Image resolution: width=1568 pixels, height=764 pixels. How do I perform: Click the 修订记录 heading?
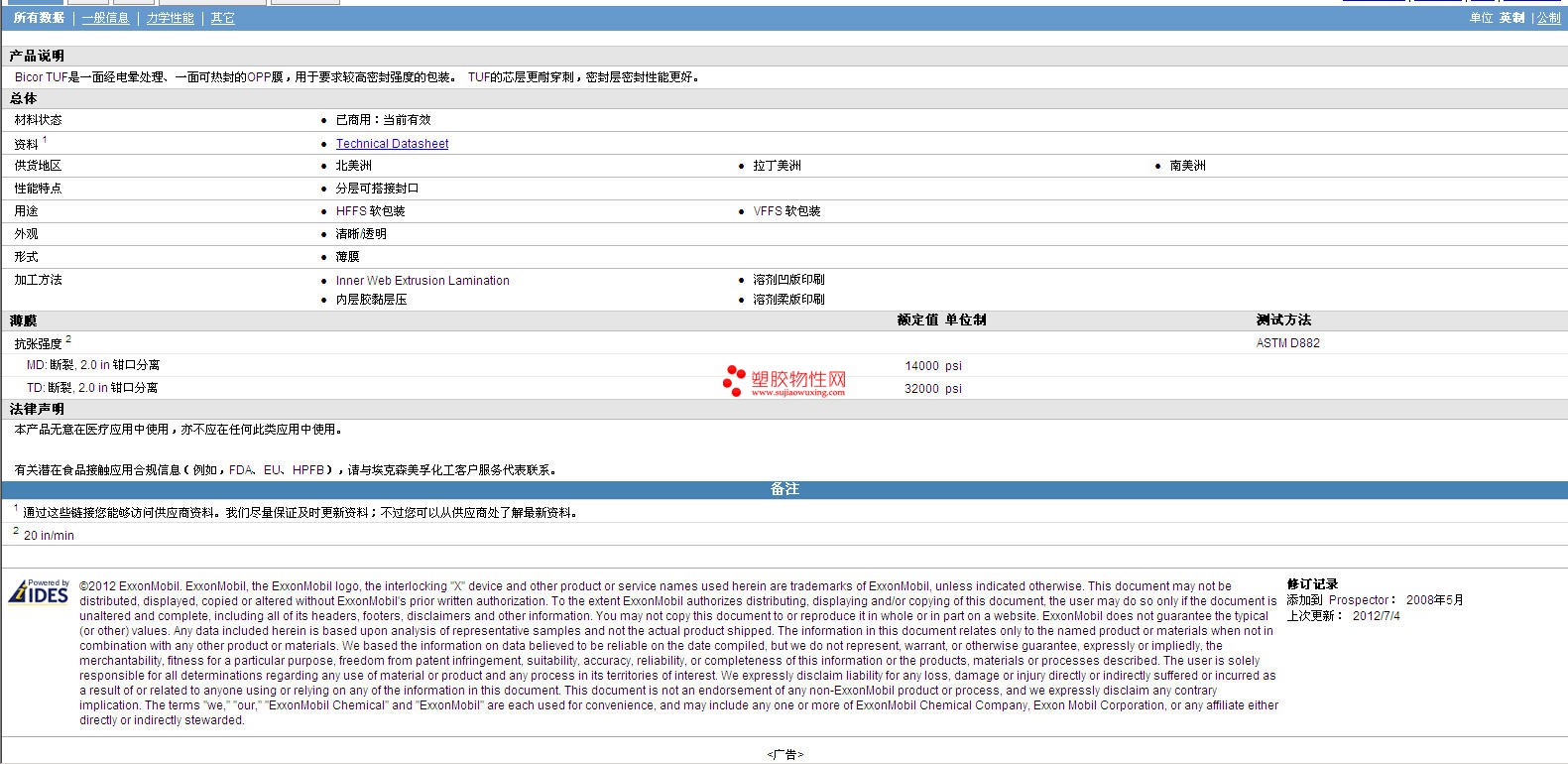coord(1313,584)
